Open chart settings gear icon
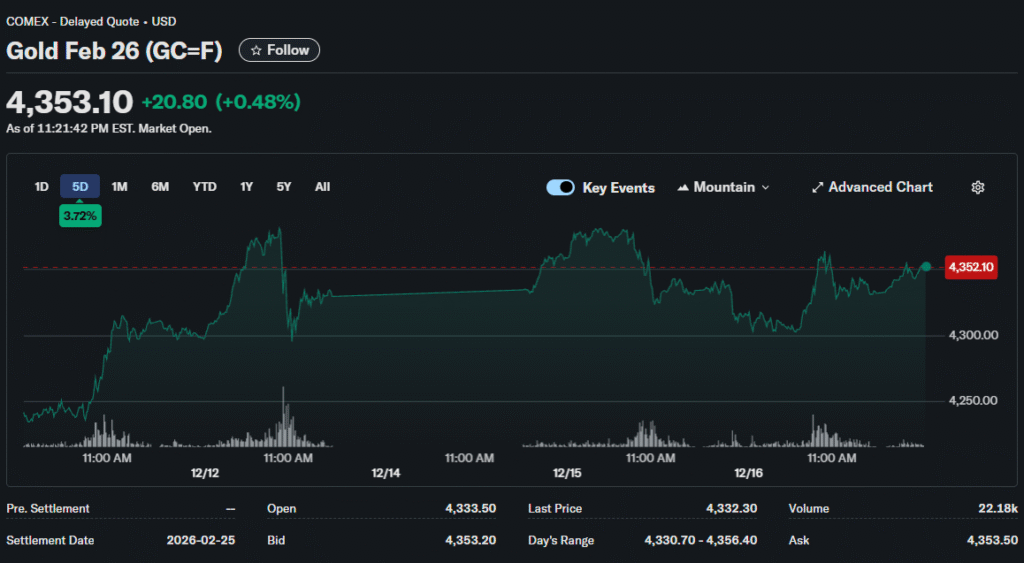1024x563 pixels. coord(978,187)
